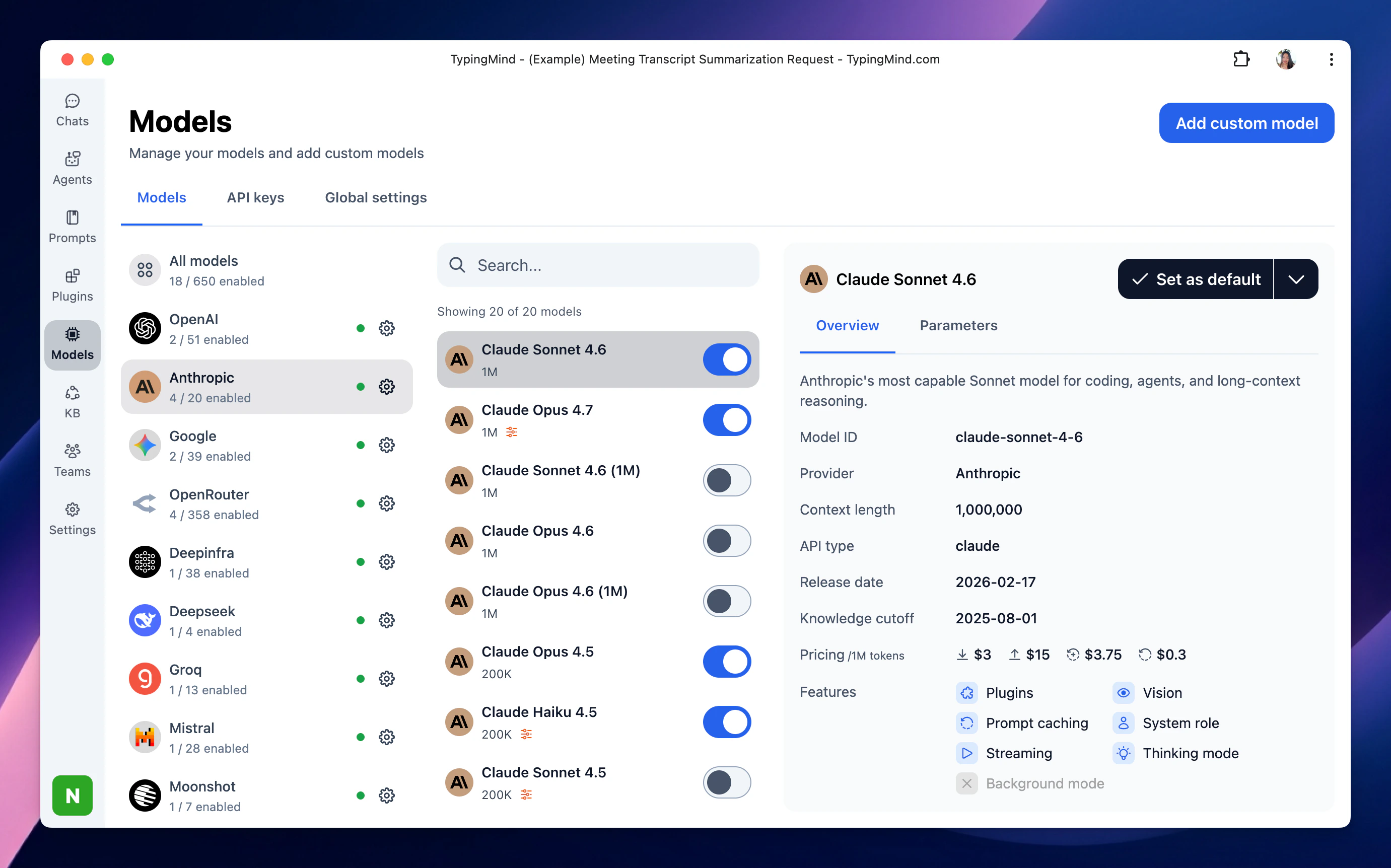Open Mistral provider settings gear

tap(387, 737)
